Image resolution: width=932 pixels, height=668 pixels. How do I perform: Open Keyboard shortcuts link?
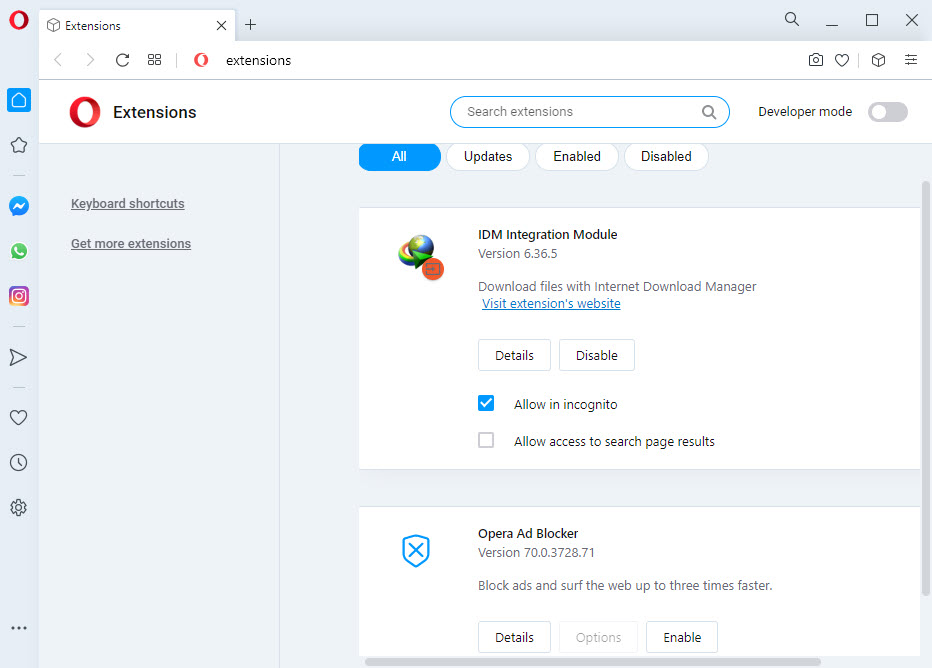click(128, 203)
